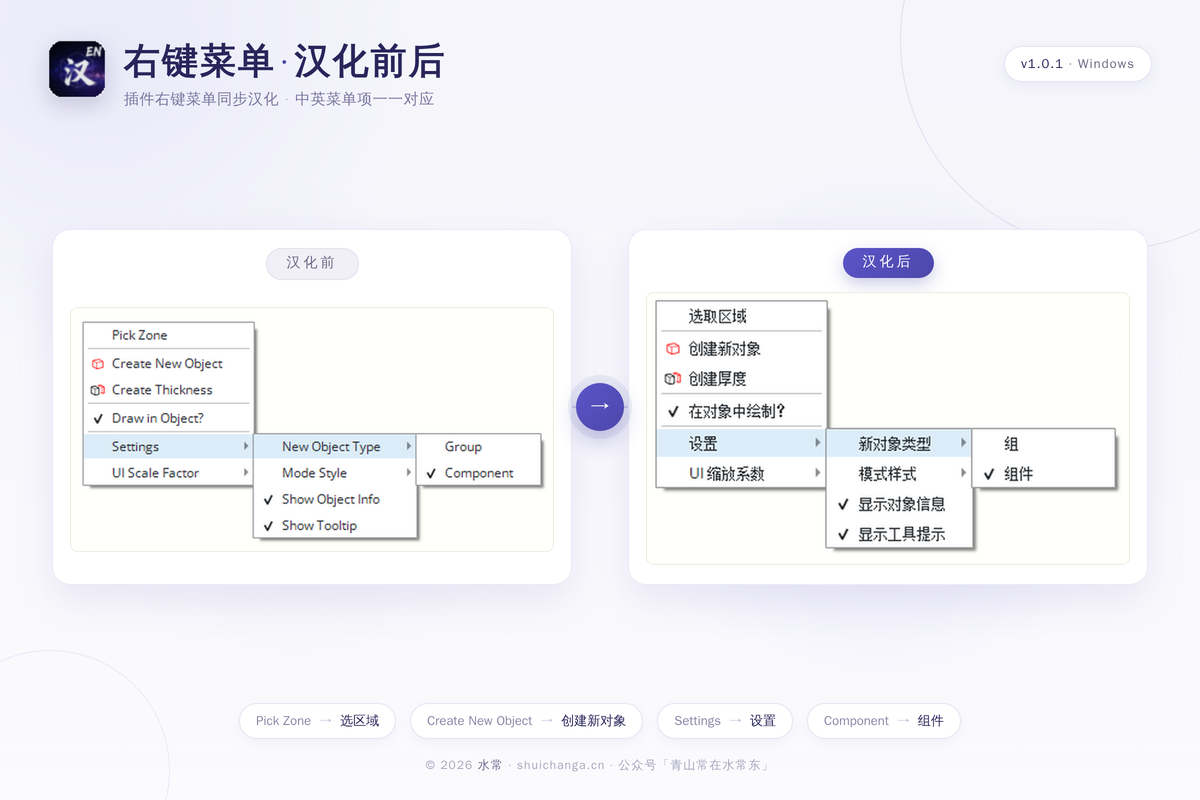This screenshot has width=1200, height=800.
Task: Toggle the checkmark next to 组件
Action: [989, 474]
